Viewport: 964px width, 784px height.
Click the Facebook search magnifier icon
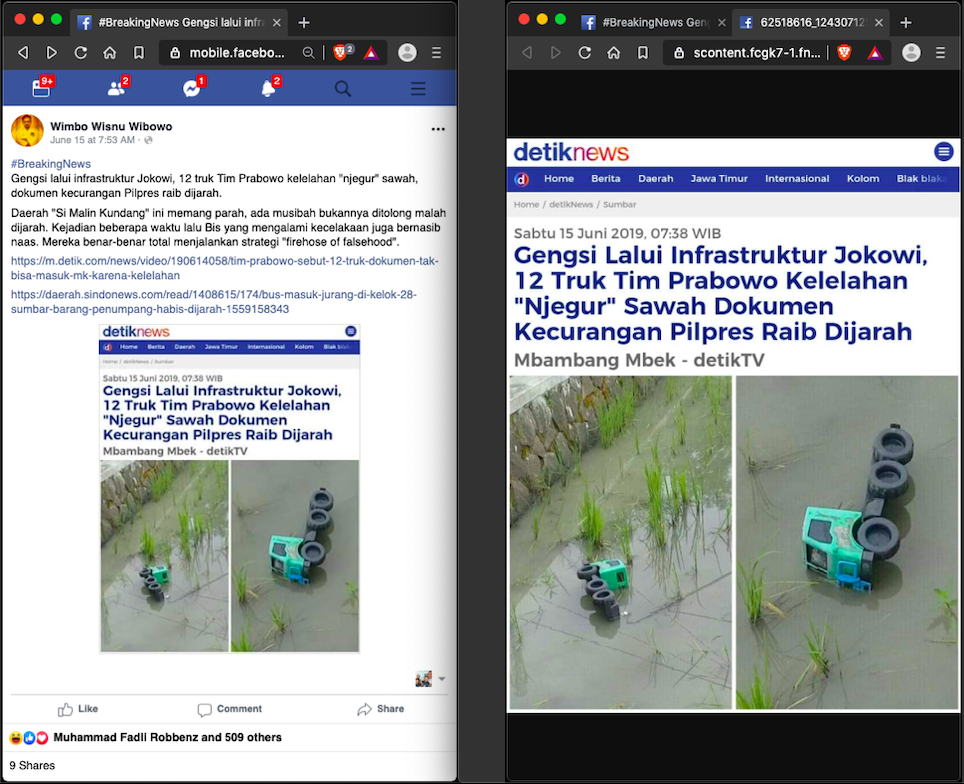coord(343,89)
